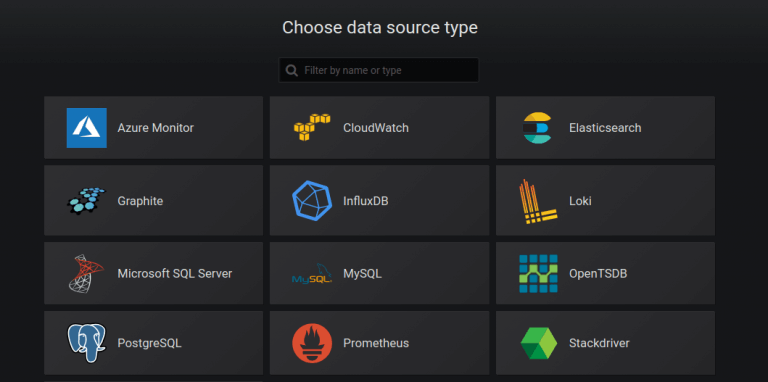The image size is (768, 382).
Task: Click the Choose data source type heading
Action: pyautogui.click(x=380, y=27)
